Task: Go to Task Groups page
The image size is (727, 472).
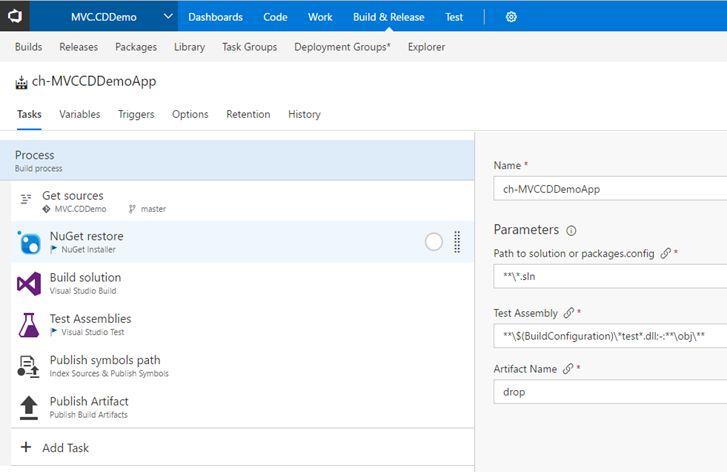Action: click(x=249, y=47)
